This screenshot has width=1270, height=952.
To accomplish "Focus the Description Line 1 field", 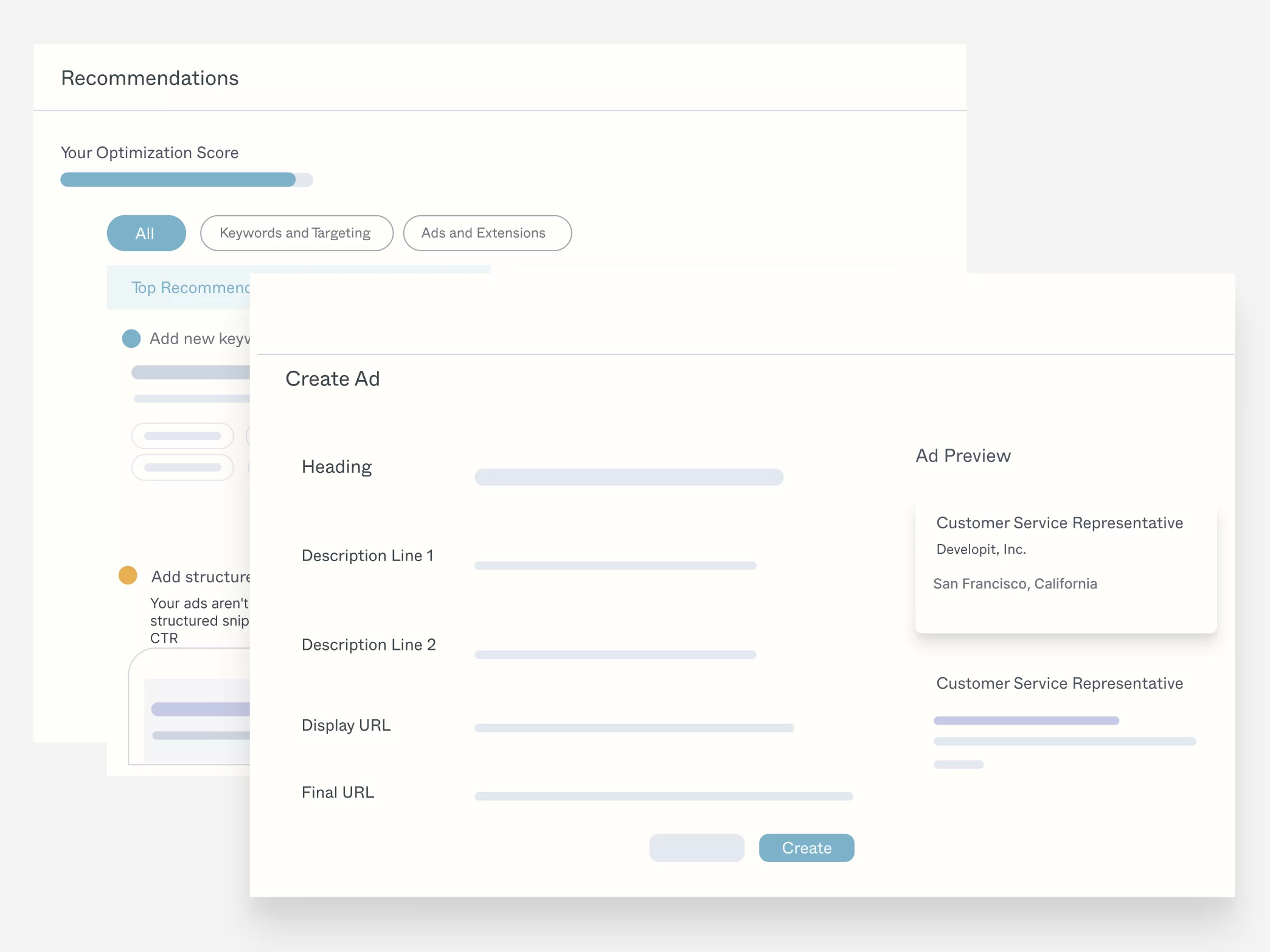I will pyautogui.click(x=615, y=566).
